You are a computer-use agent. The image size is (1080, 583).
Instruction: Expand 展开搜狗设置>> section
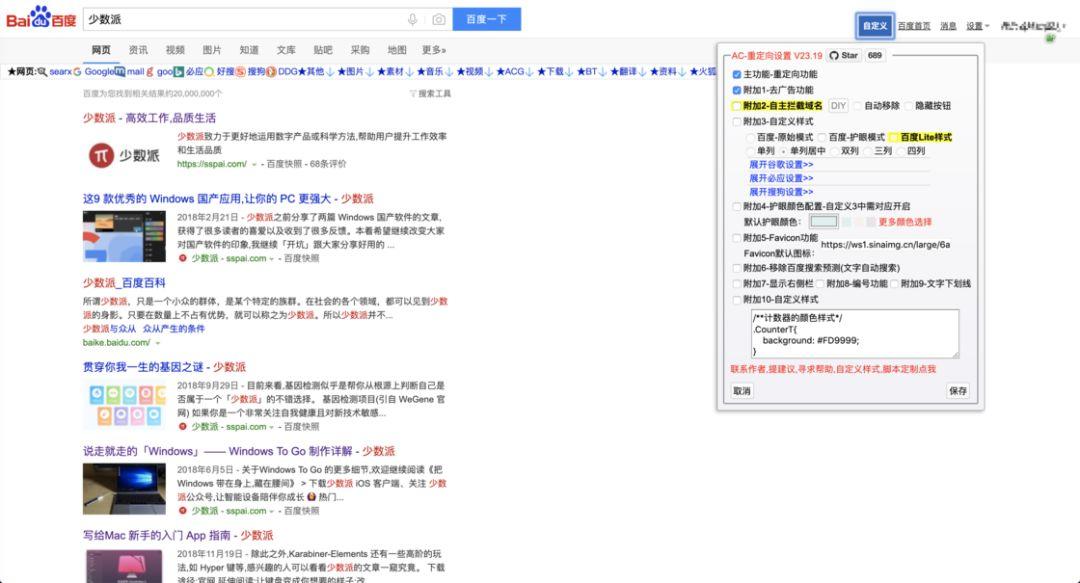pyautogui.click(x=781, y=192)
